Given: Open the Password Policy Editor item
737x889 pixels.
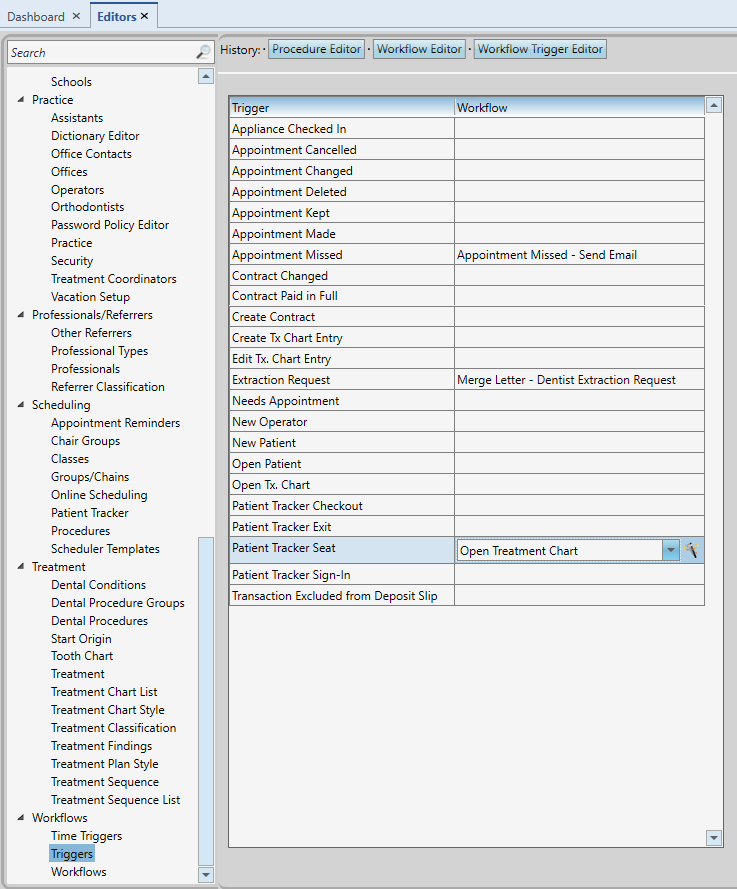Looking at the screenshot, I should [x=110, y=225].
